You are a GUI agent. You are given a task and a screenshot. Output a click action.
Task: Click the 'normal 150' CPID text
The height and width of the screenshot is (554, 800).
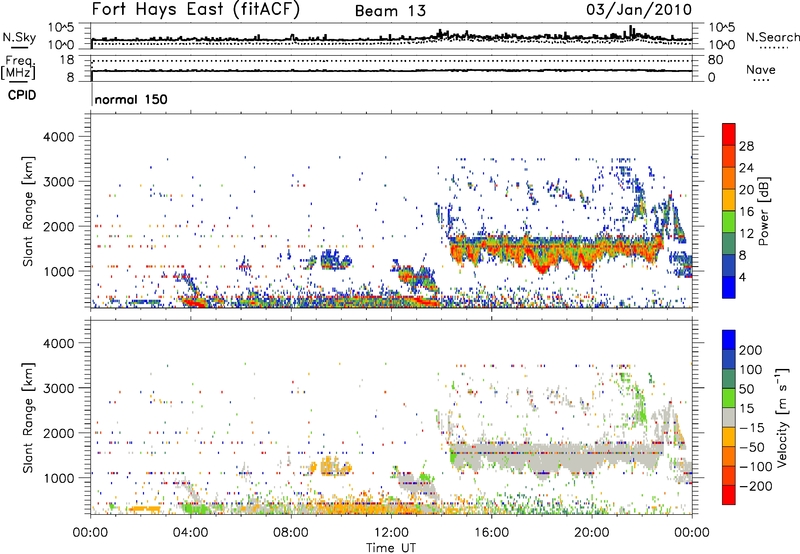131,99
